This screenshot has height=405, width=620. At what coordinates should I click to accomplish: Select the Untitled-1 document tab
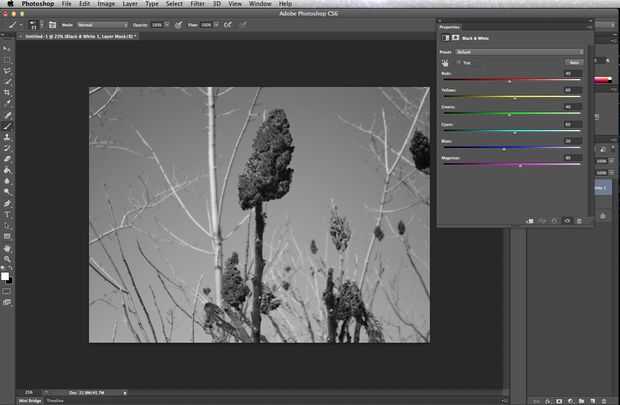tap(80, 36)
